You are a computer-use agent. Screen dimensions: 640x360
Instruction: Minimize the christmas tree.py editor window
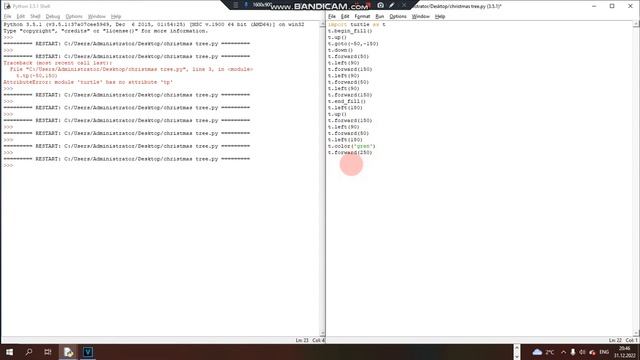click(594, 6)
